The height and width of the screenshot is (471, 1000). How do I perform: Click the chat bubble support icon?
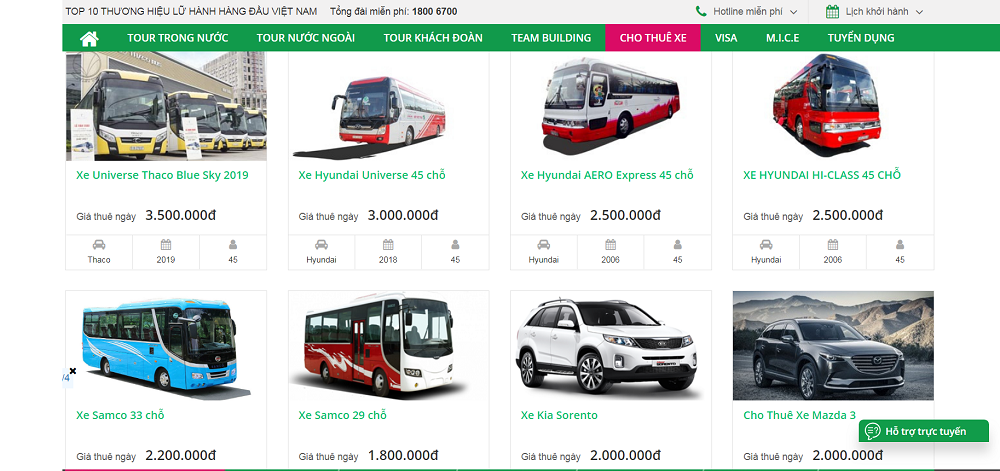pos(872,431)
